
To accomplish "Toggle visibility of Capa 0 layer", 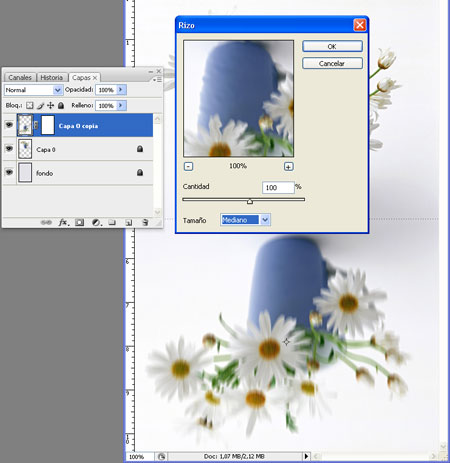I will 9,149.
